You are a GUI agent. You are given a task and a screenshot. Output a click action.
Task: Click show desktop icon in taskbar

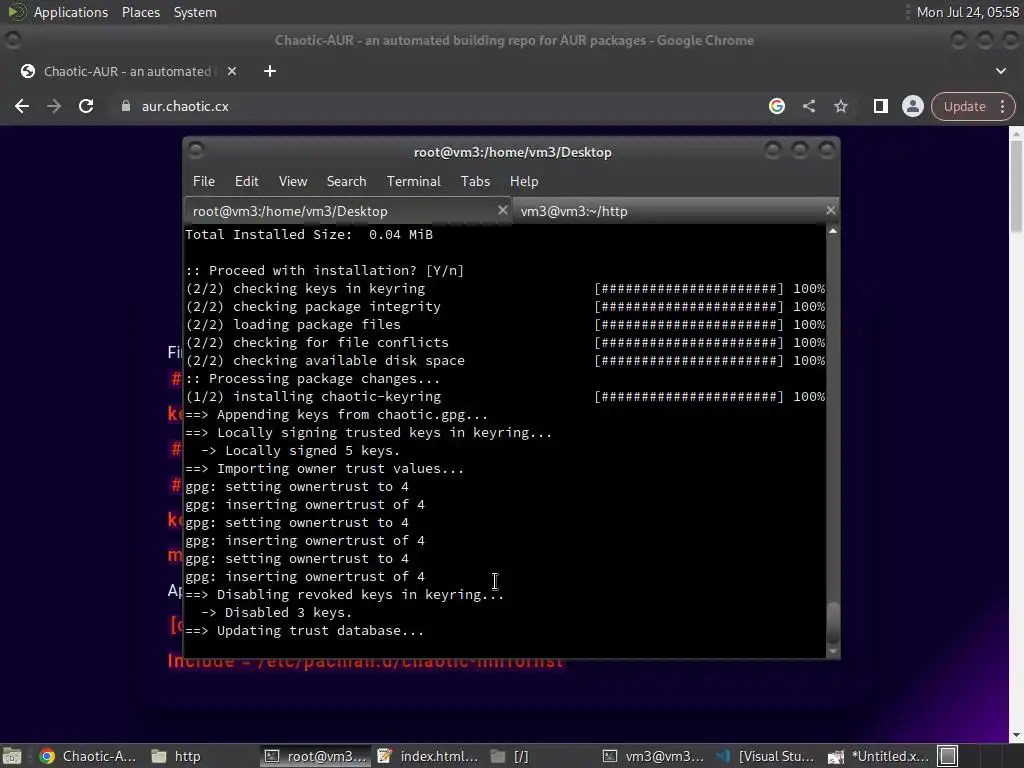point(12,756)
